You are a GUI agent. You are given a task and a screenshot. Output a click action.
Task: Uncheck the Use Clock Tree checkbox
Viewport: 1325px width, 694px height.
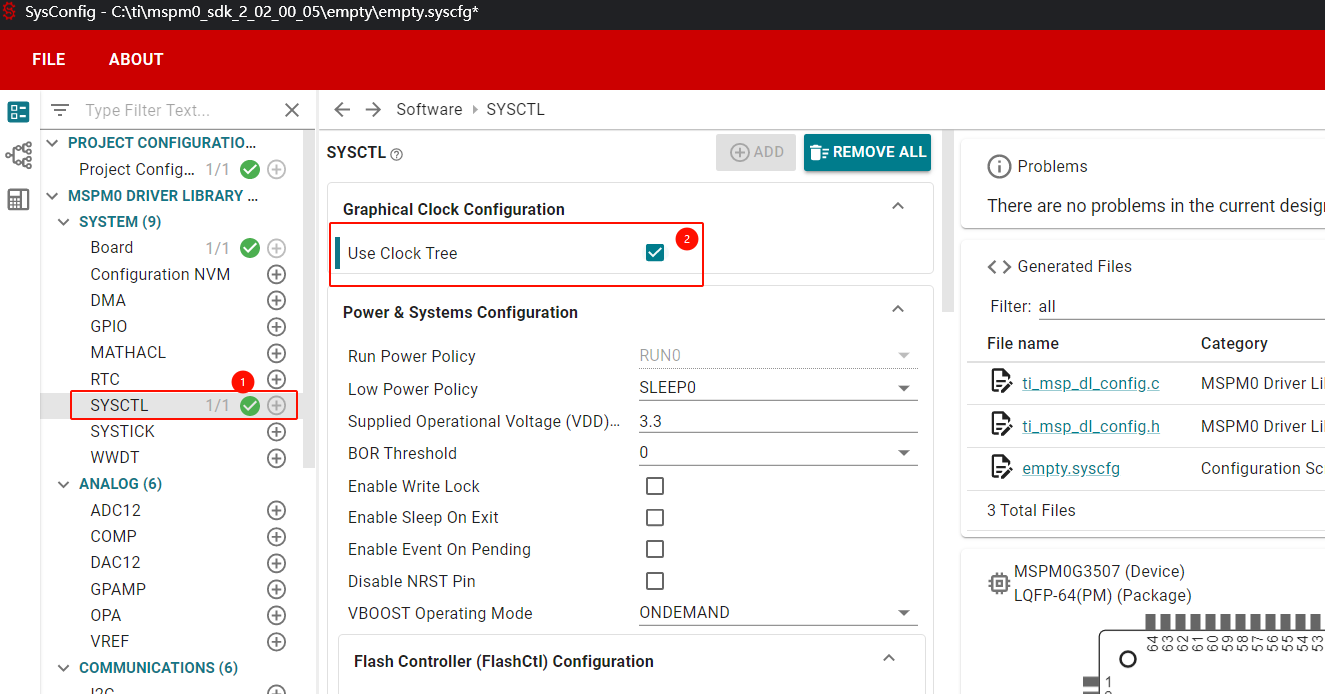pyautogui.click(x=655, y=253)
